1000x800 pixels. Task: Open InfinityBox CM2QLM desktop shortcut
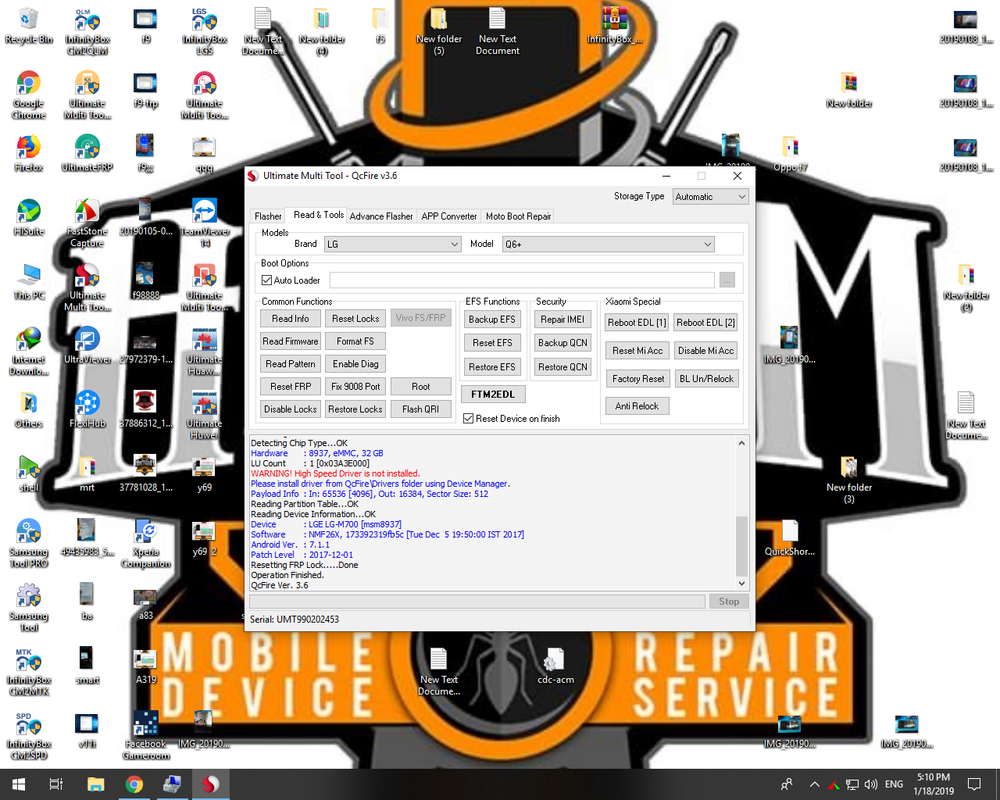click(87, 31)
